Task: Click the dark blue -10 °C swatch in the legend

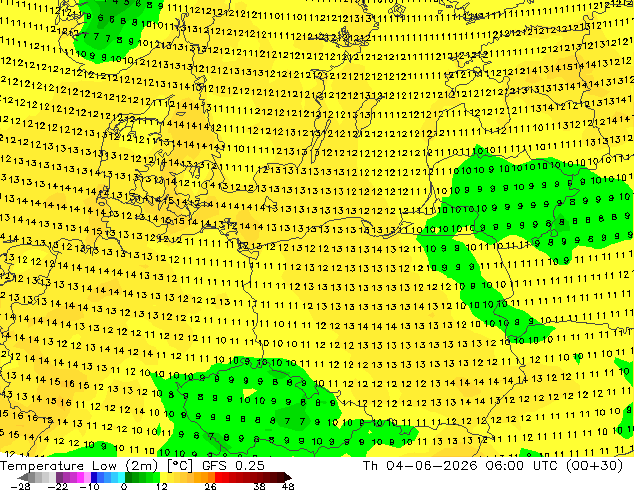Action: [94, 477]
